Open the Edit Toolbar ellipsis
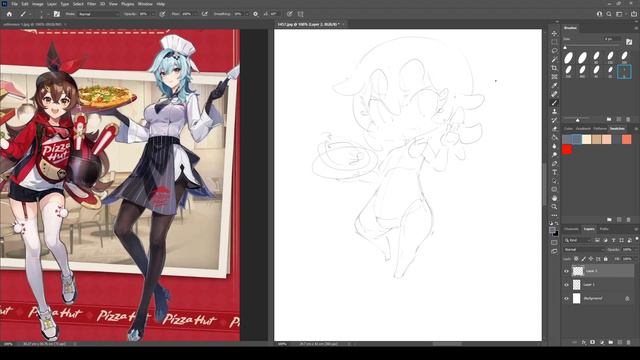Image resolution: width=640 pixels, height=360 pixels. click(x=554, y=215)
